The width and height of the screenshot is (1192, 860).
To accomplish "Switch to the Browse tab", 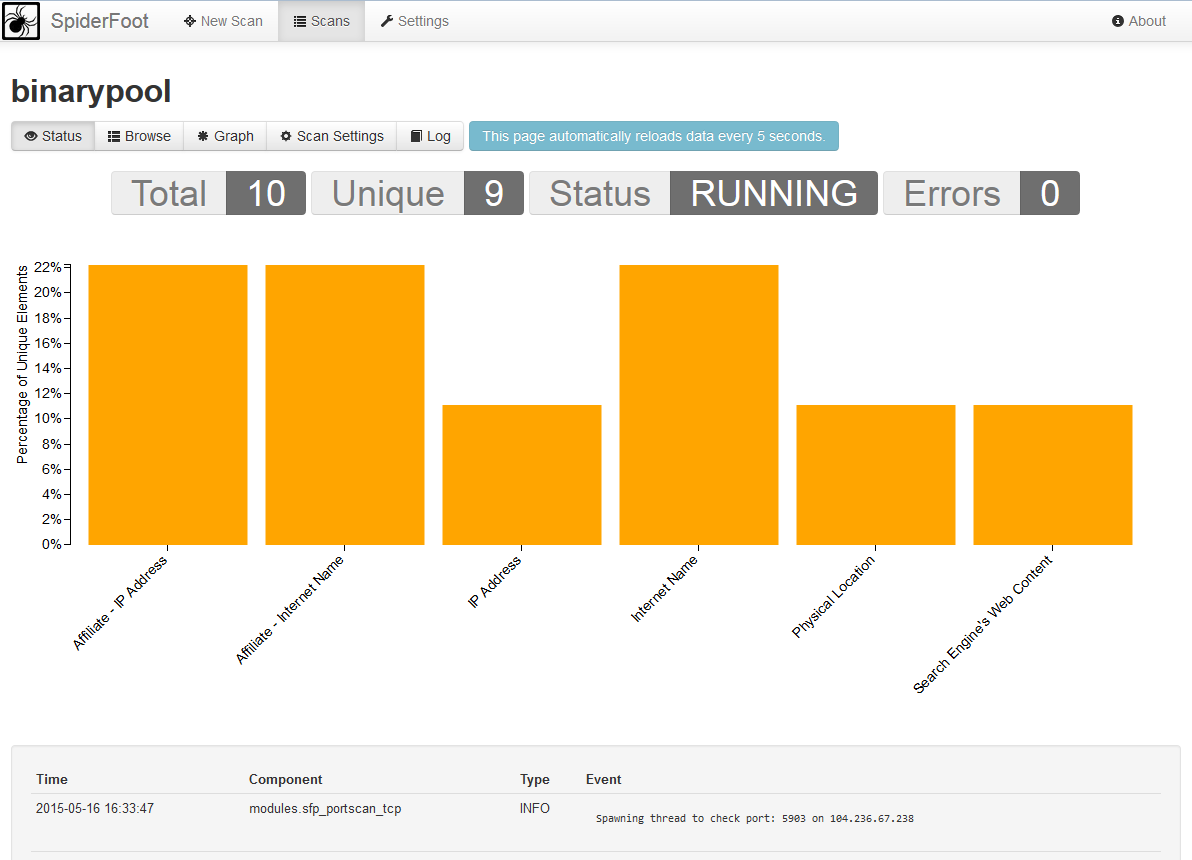I will tap(139, 136).
